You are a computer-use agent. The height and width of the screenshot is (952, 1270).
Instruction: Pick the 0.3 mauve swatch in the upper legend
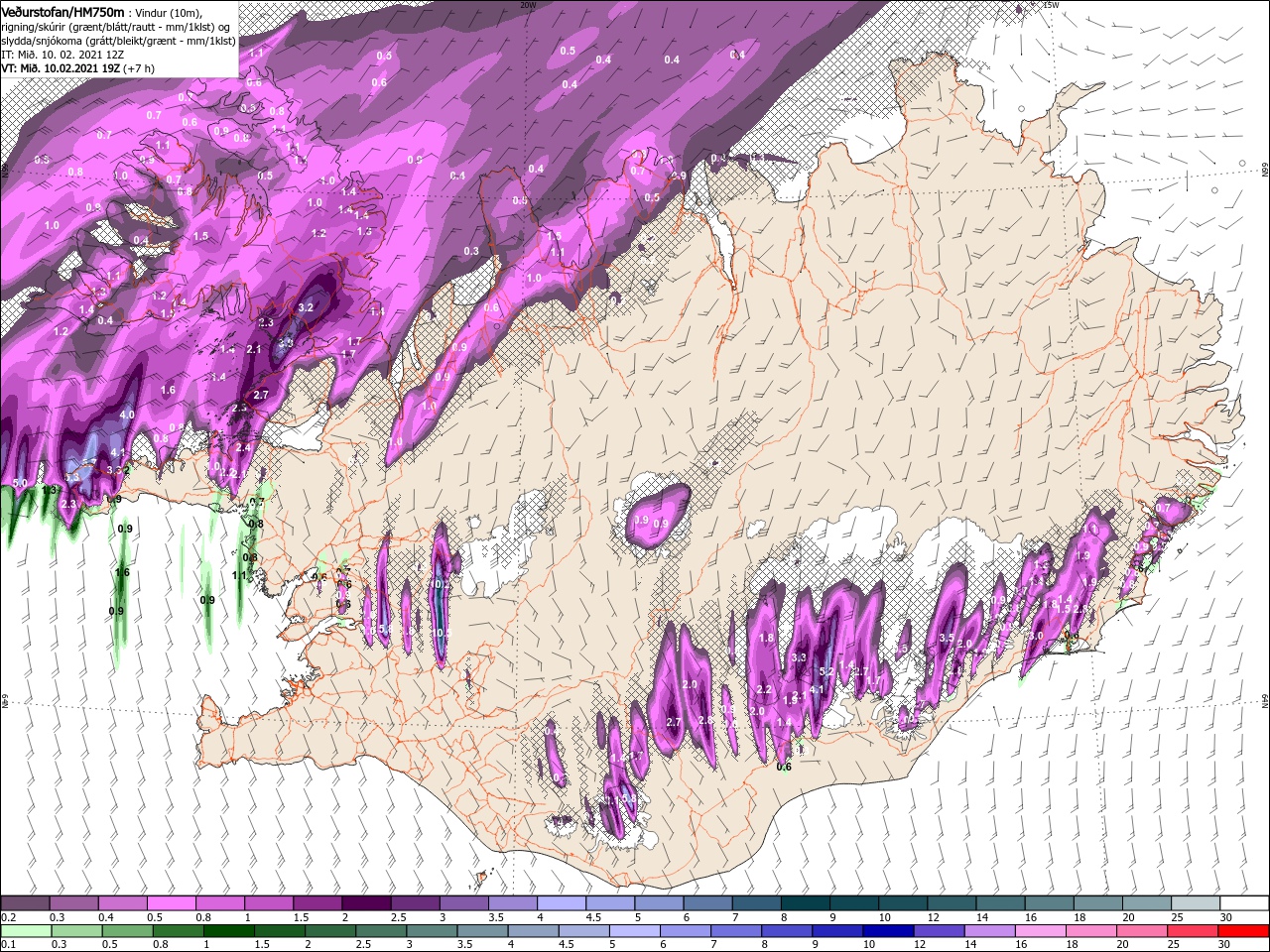pos(74,903)
